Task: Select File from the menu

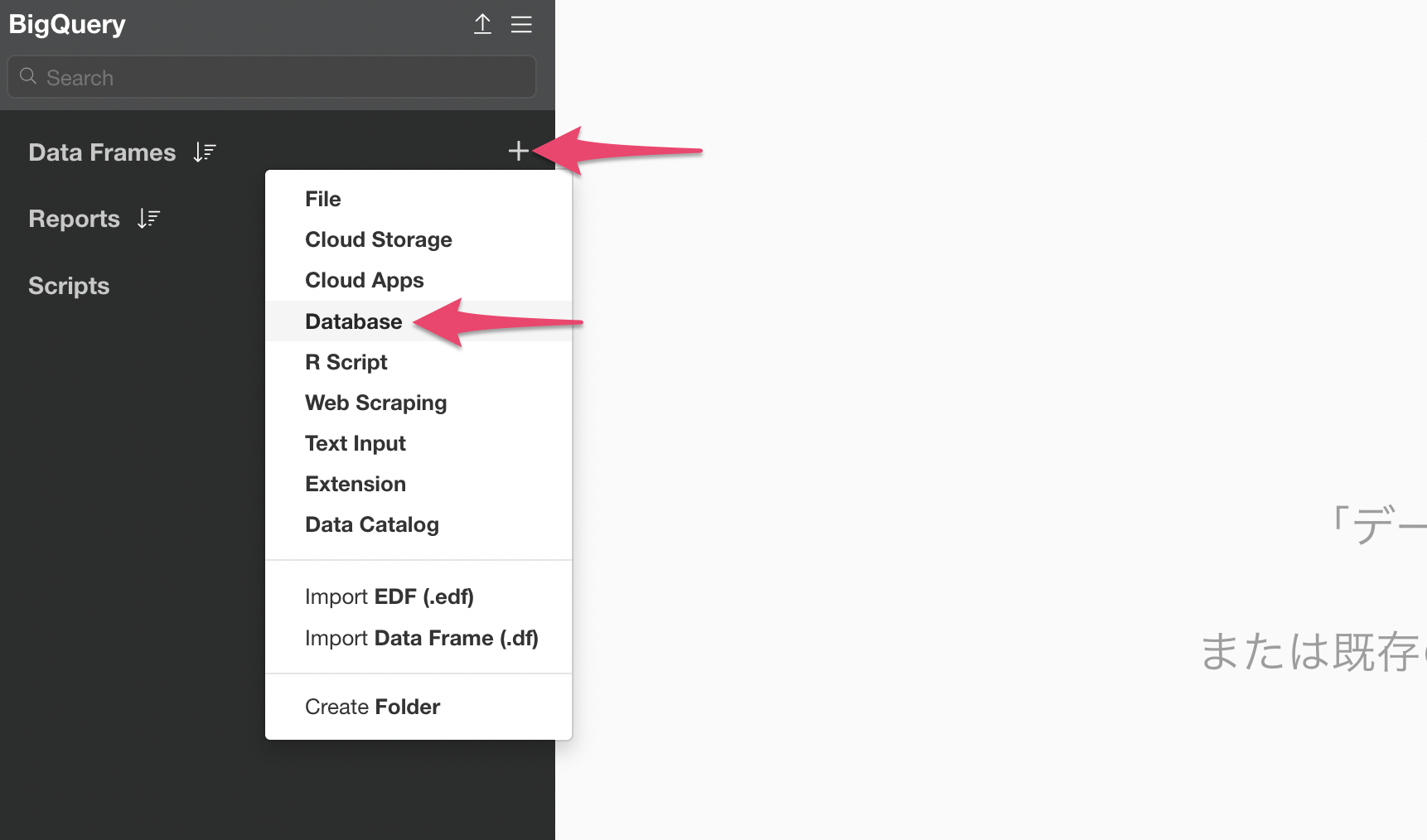Action: coord(323,199)
